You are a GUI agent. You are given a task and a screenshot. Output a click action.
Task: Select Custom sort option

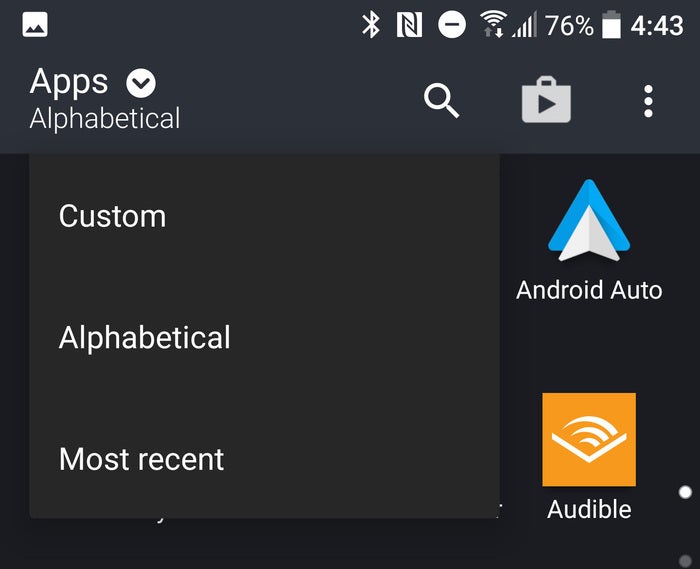pyautogui.click(x=264, y=216)
